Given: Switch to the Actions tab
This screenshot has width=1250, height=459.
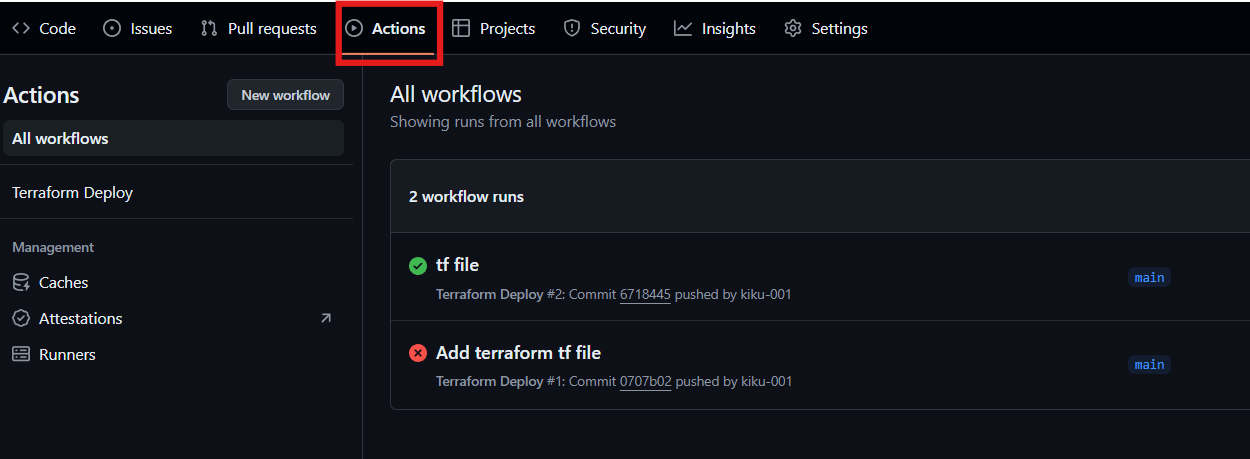Looking at the screenshot, I should [386, 29].
